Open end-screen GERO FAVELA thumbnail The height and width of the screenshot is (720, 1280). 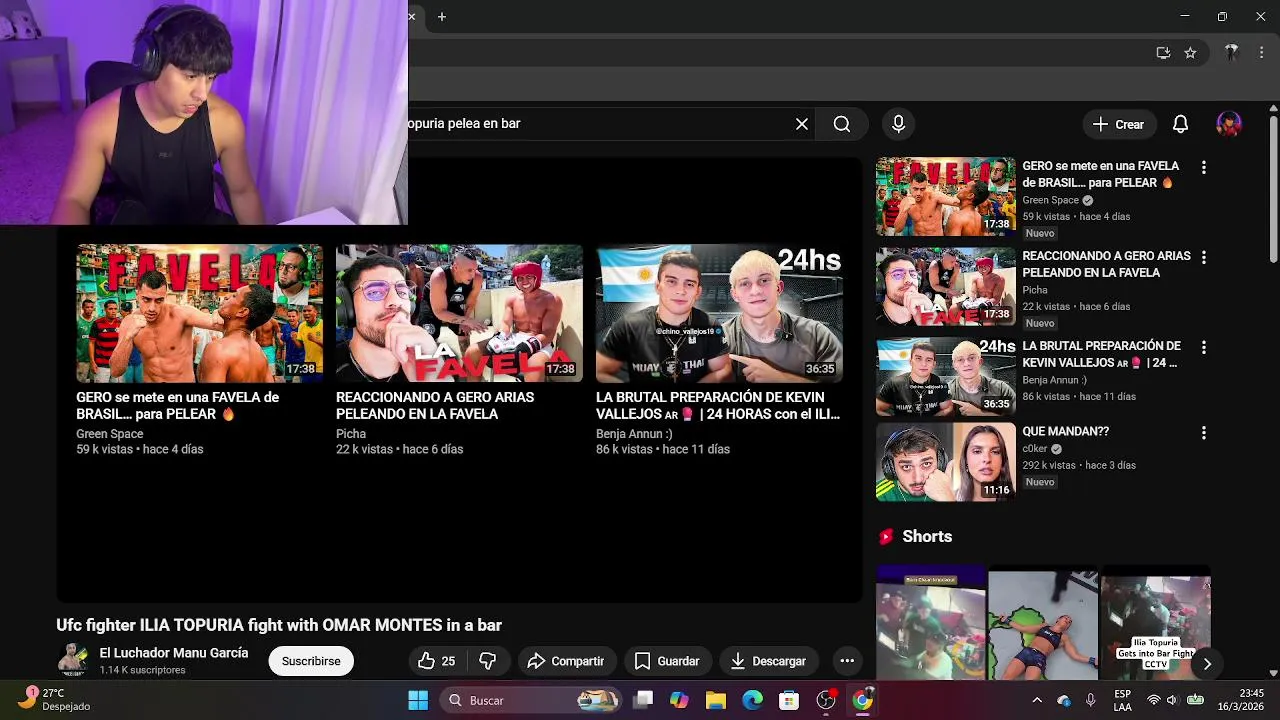pyautogui.click(x=199, y=313)
